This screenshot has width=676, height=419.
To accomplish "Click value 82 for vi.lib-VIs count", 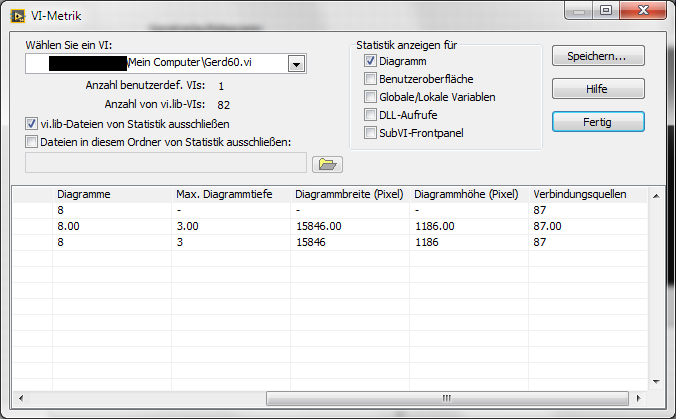I will 224,105.
